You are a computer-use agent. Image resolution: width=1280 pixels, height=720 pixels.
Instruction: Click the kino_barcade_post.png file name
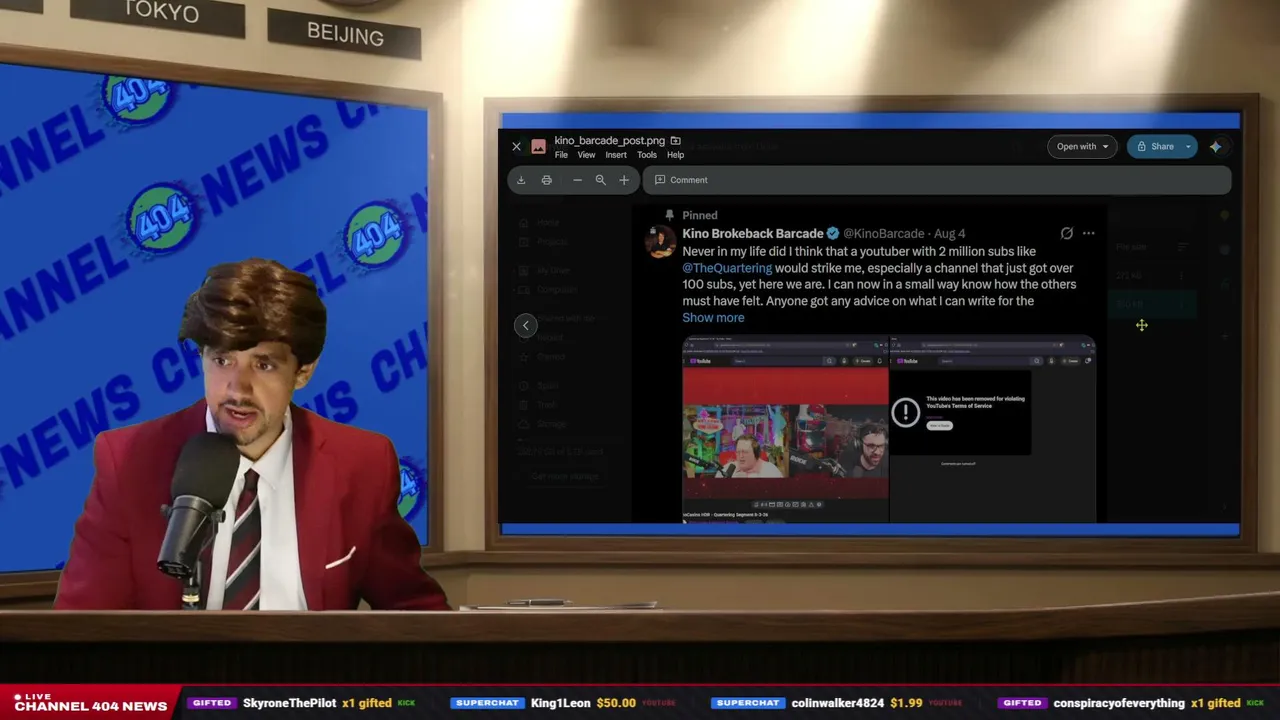pyautogui.click(x=610, y=141)
